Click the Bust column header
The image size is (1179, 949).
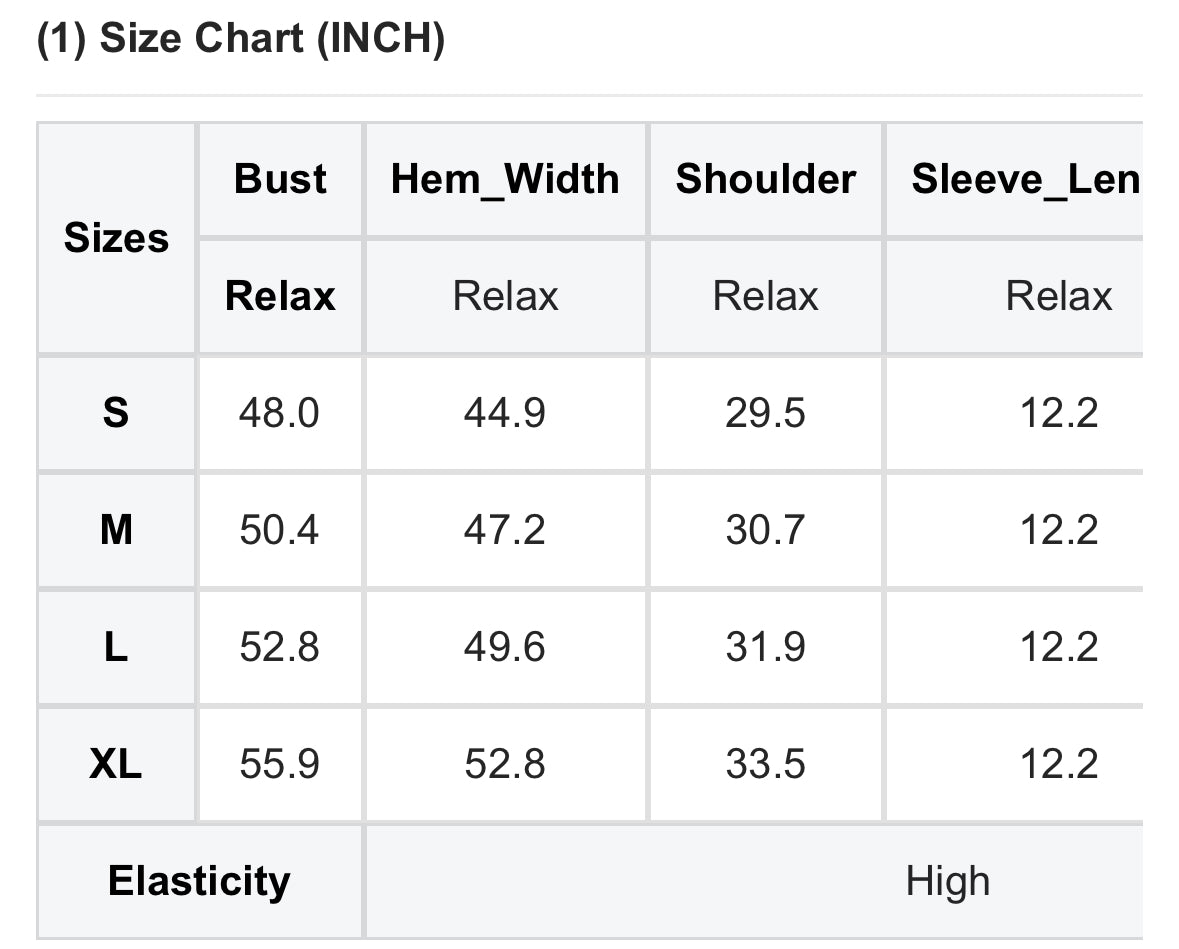click(x=280, y=180)
